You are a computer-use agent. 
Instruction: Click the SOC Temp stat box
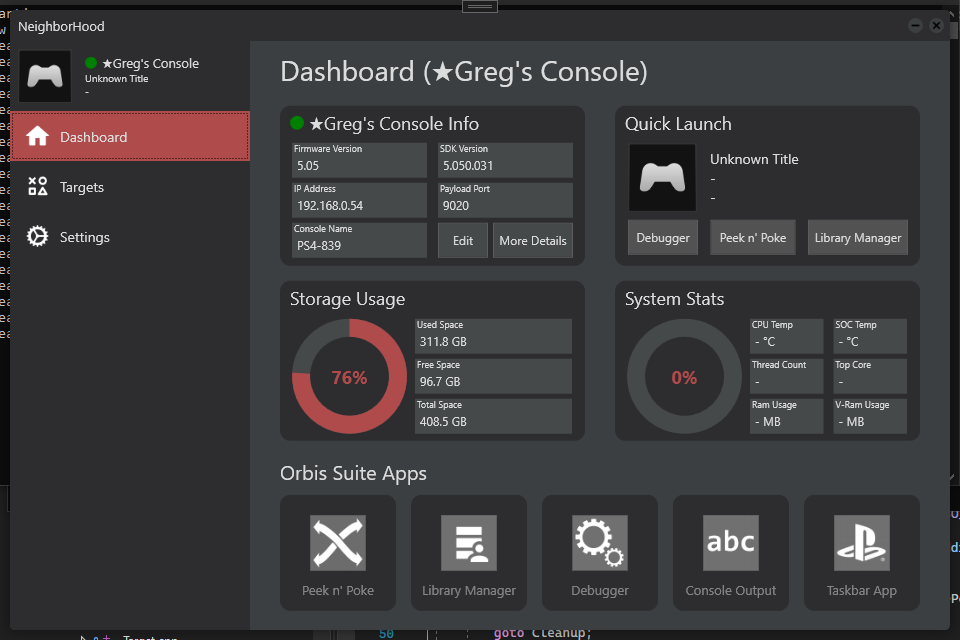(870, 336)
